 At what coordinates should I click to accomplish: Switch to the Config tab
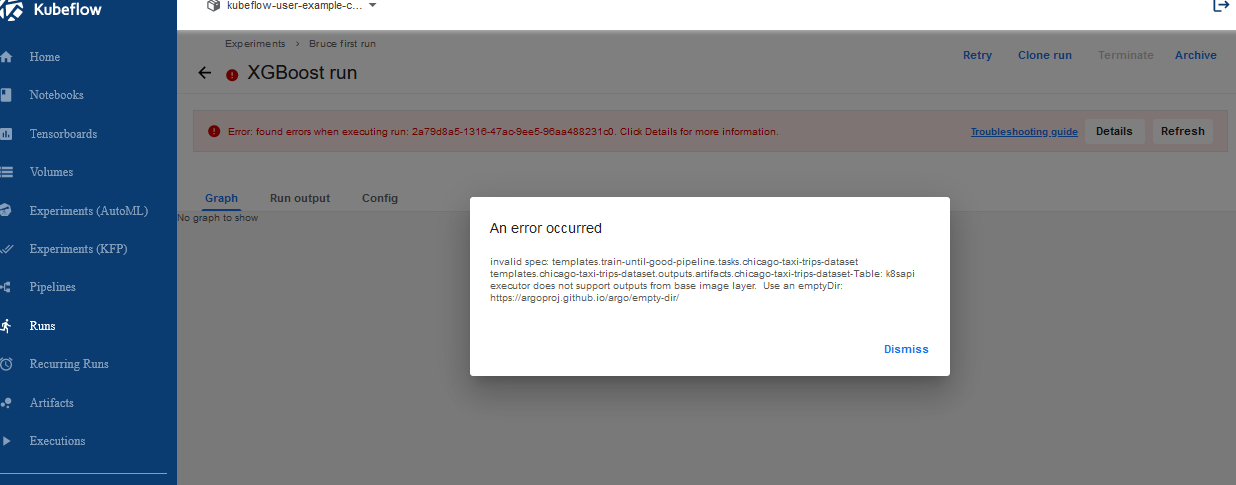coord(380,198)
